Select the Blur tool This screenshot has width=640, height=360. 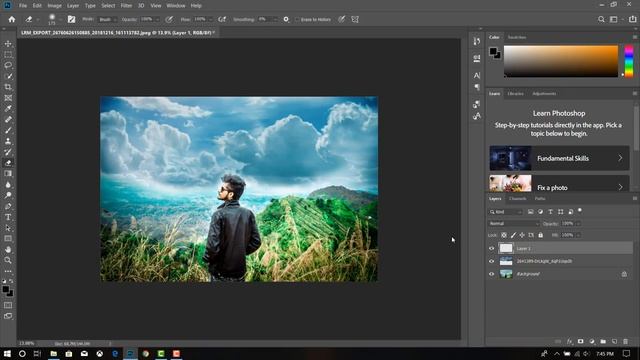(8, 184)
